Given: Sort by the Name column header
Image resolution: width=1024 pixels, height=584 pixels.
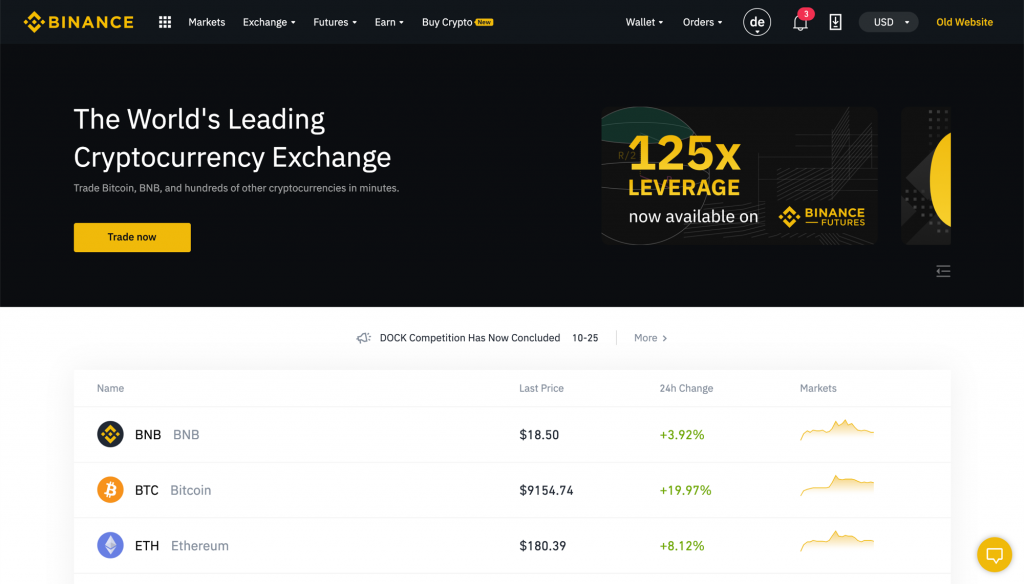Looking at the screenshot, I should [x=110, y=388].
